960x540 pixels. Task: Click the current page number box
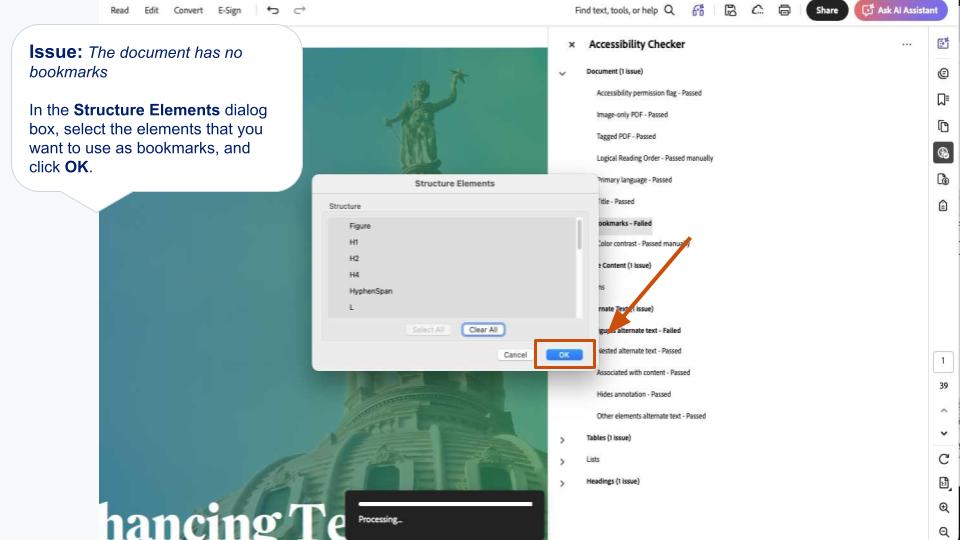[943, 361]
